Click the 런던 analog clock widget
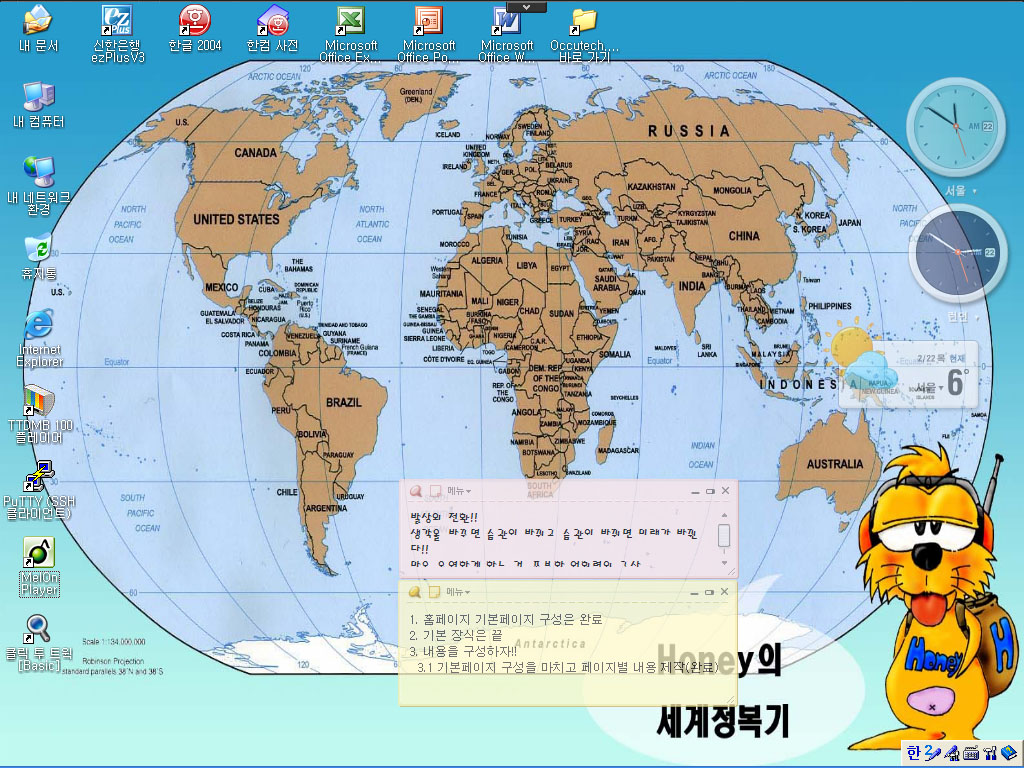 (x=957, y=253)
